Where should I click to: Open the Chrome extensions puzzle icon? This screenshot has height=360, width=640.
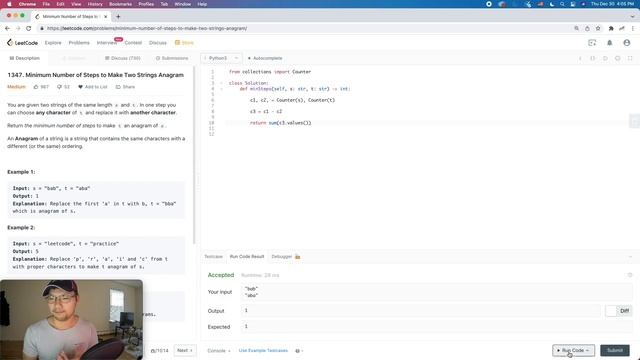click(611, 28)
